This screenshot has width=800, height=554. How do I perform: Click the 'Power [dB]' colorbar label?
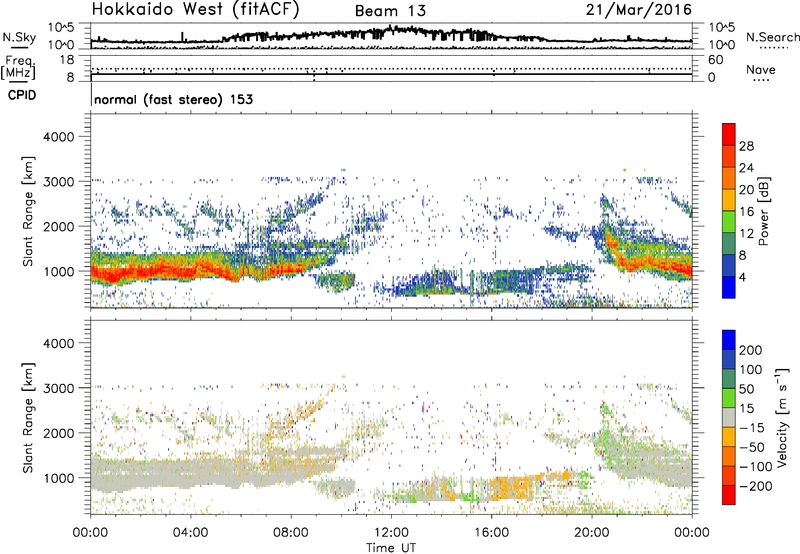coord(764,211)
